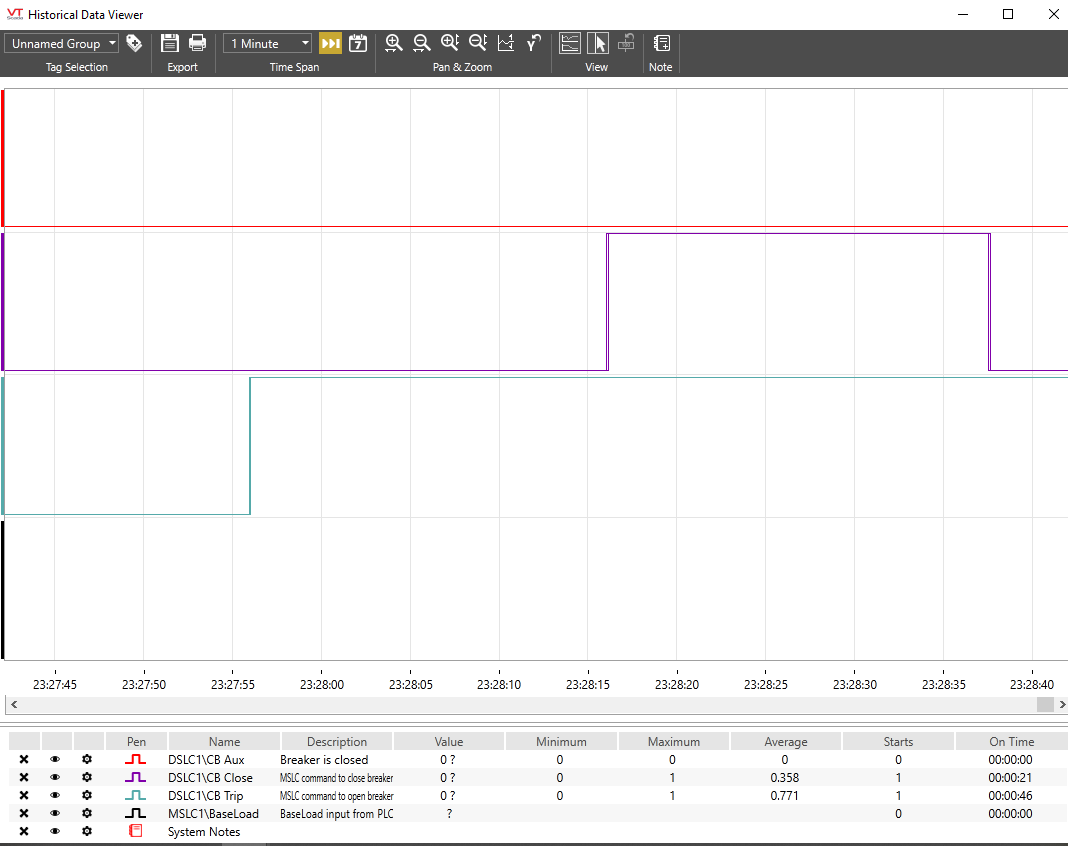Select the cursor pointer view icon

(598, 43)
